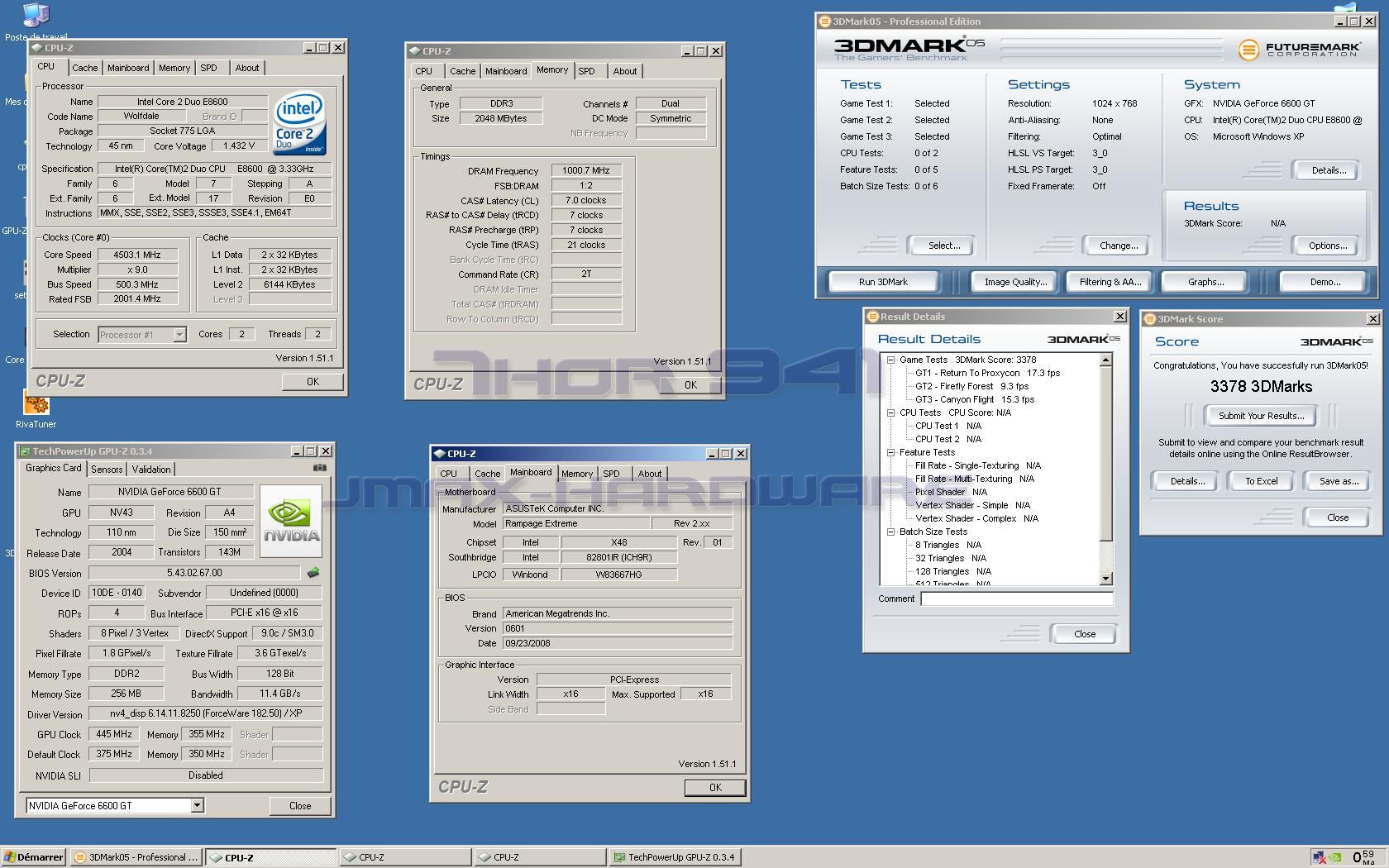Select GT1 - Return To Proxycon result

987,373
